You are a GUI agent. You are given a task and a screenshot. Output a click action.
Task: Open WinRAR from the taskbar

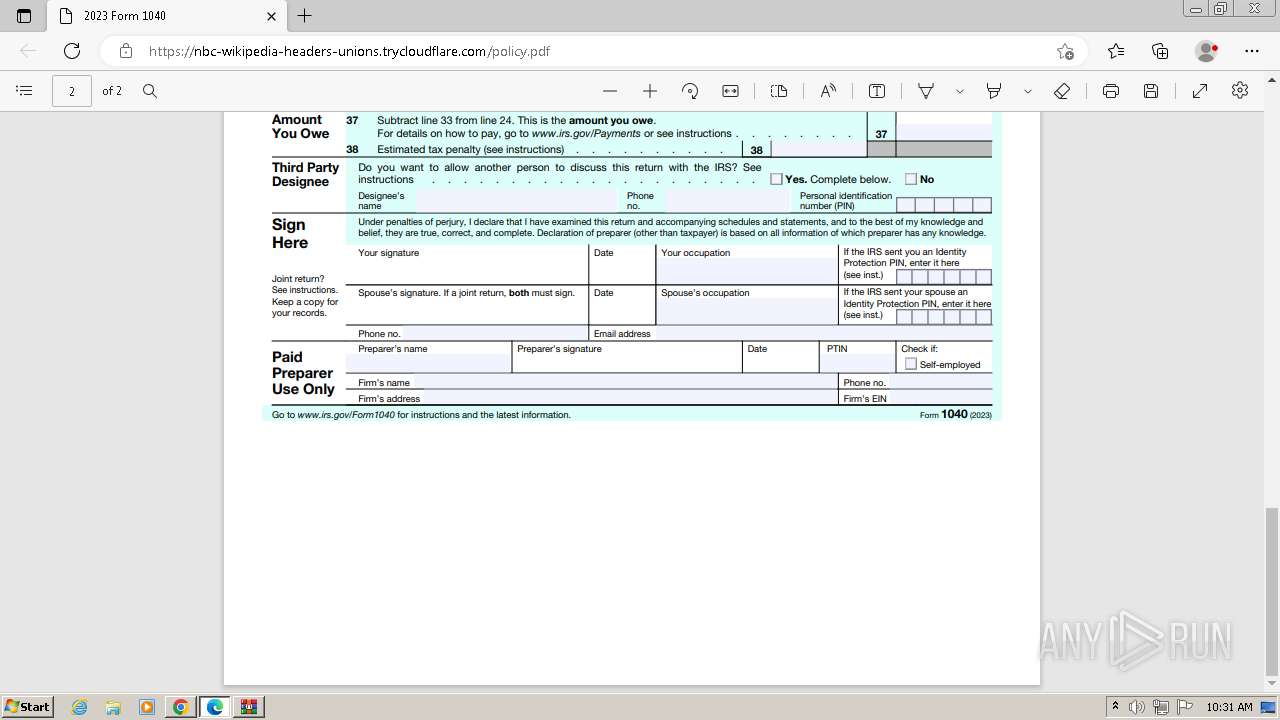click(x=249, y=707)
